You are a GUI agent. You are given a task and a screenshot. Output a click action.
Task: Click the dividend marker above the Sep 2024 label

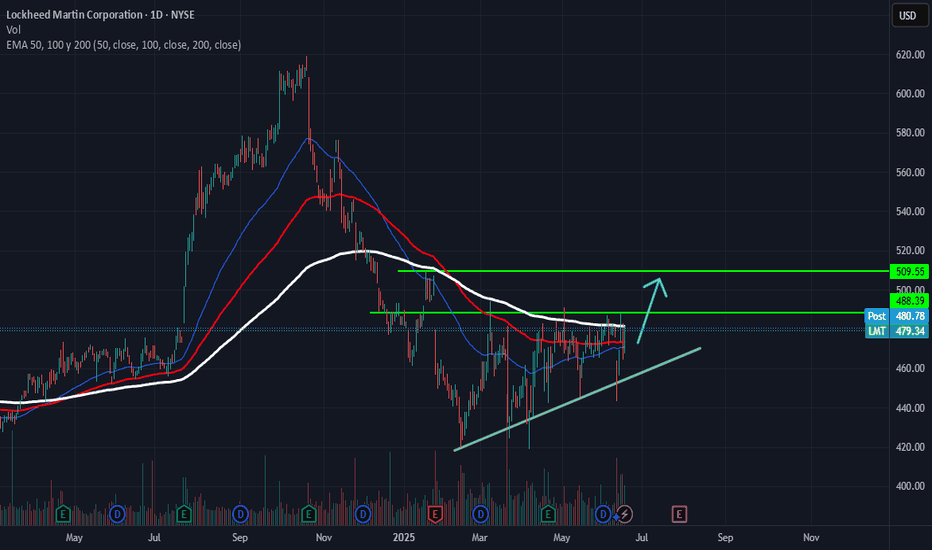[x=240, y=514]
